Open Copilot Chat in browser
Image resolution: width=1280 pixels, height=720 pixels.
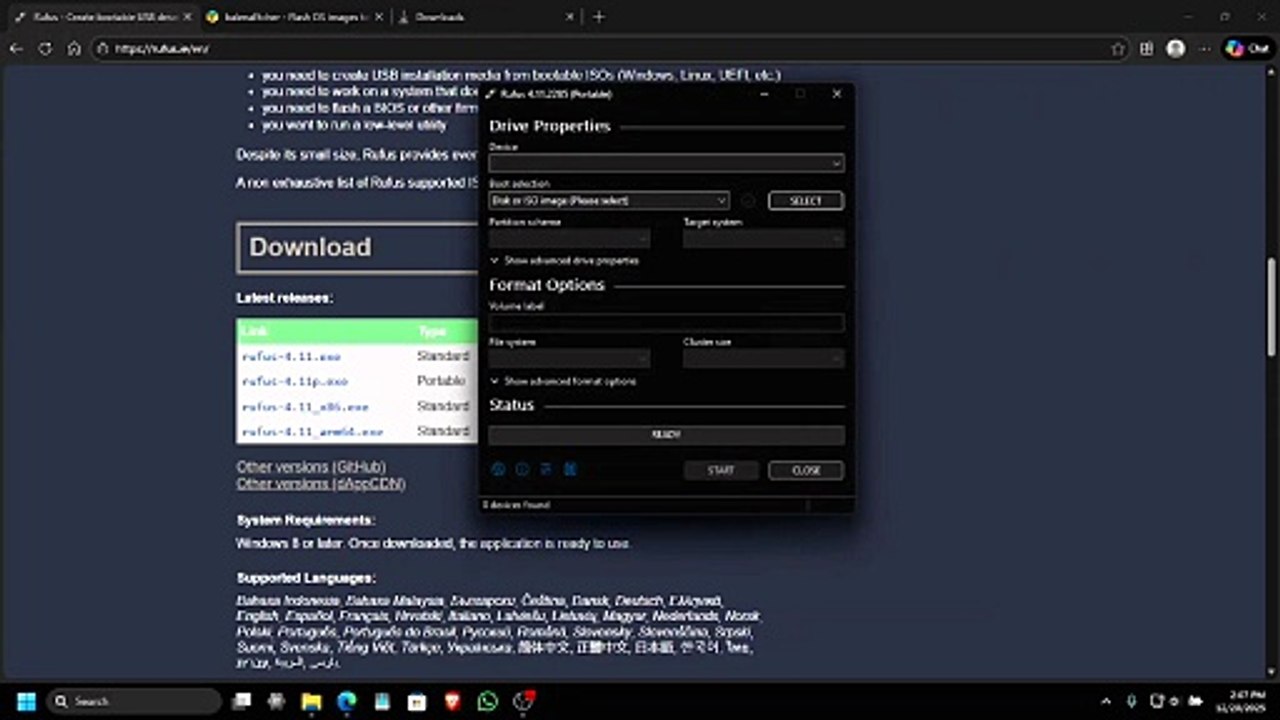(x=1247, y=48)
